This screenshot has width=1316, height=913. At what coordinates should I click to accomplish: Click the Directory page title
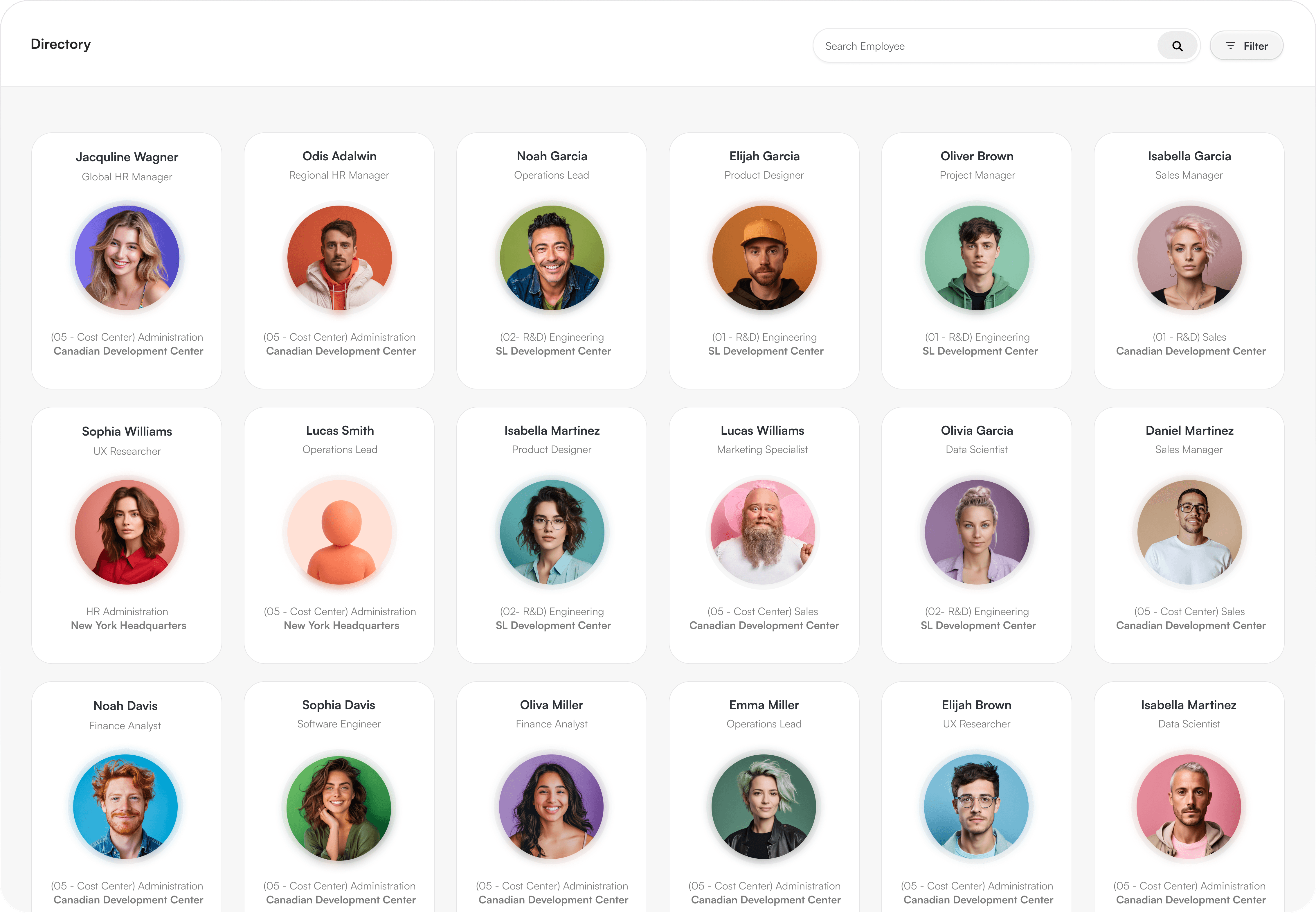[x=61, y=44]
